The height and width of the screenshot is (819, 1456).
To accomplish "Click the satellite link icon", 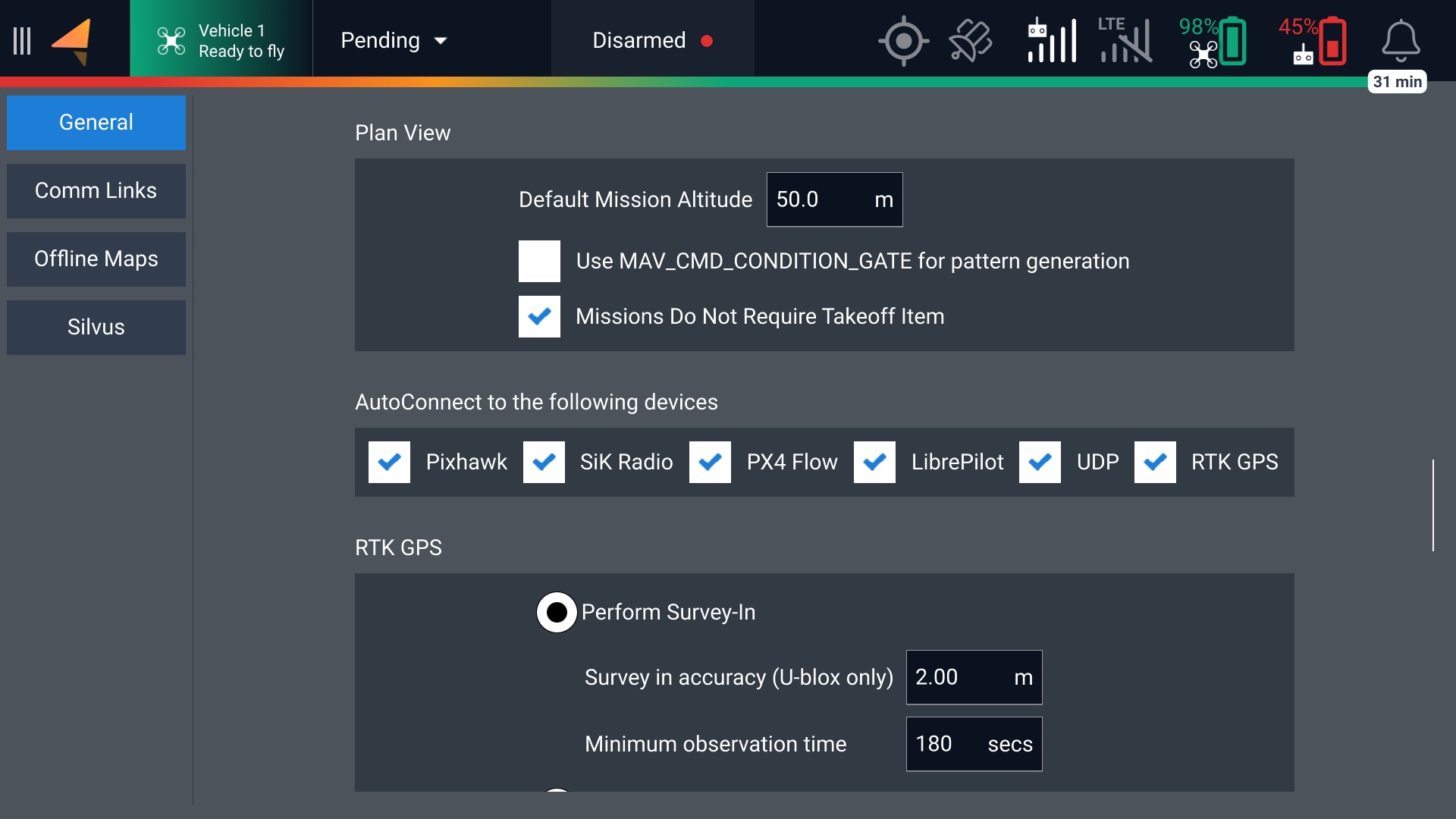I will click(x=971, y=41).
